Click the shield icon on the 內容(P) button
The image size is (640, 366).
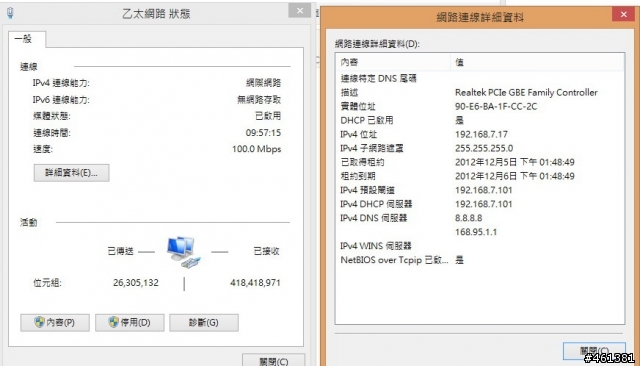[39, 322]
